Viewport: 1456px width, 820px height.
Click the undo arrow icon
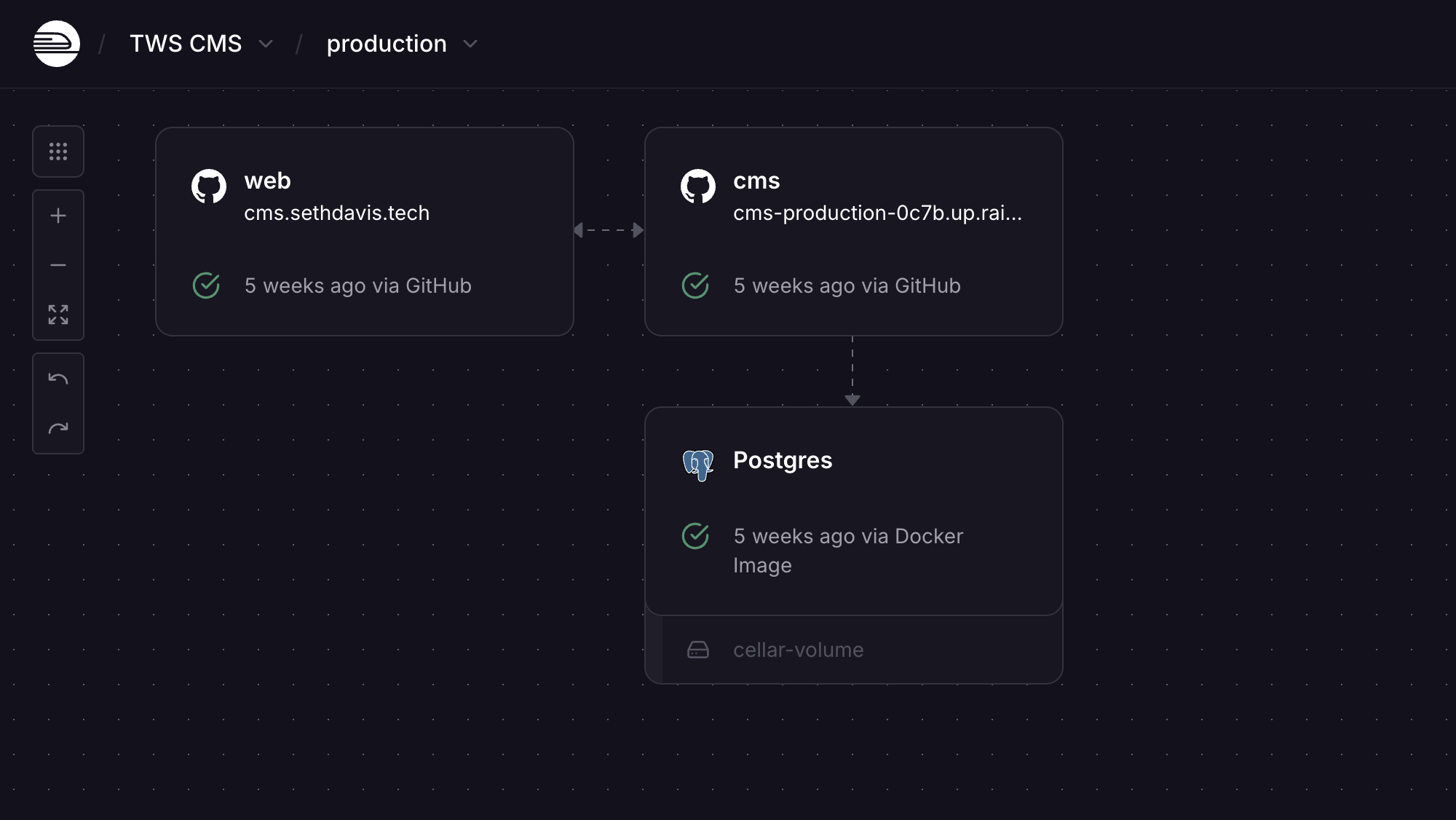pyautogui.click(x=58, y=379)
